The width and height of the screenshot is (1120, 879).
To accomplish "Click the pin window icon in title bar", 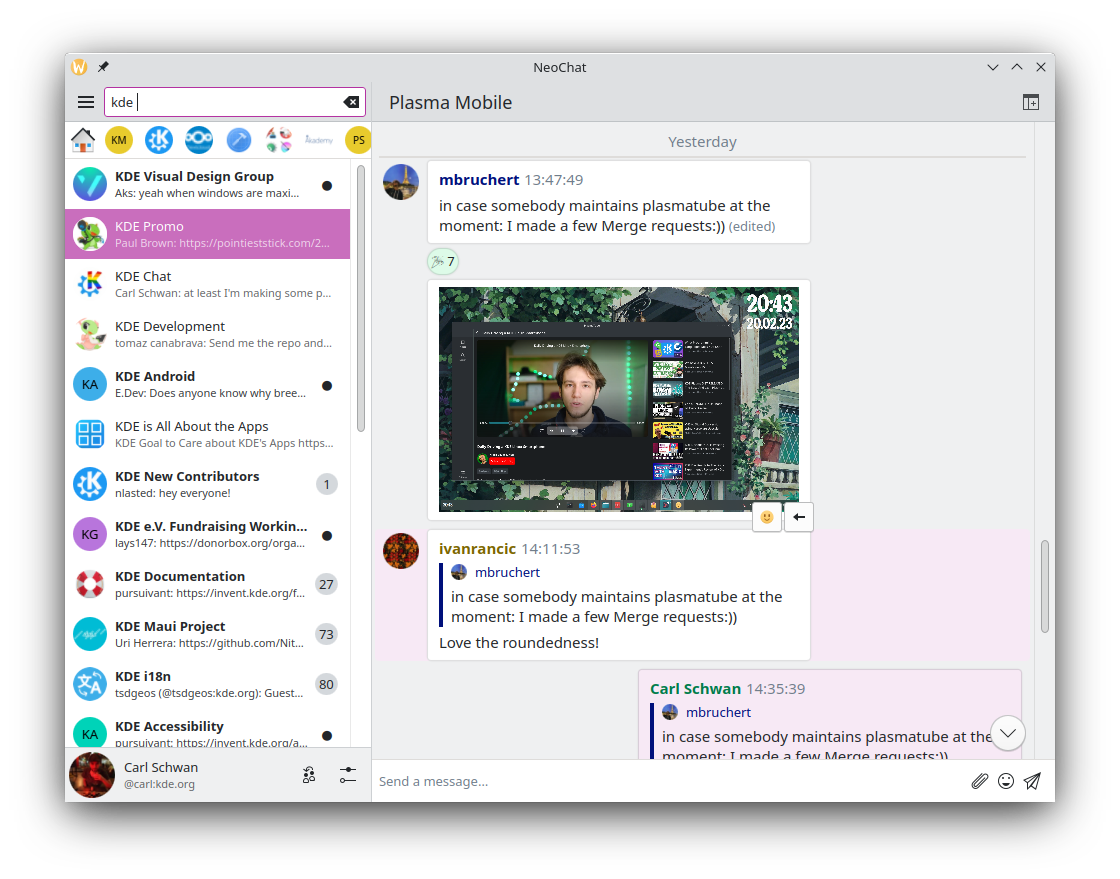I will point(104,66).
